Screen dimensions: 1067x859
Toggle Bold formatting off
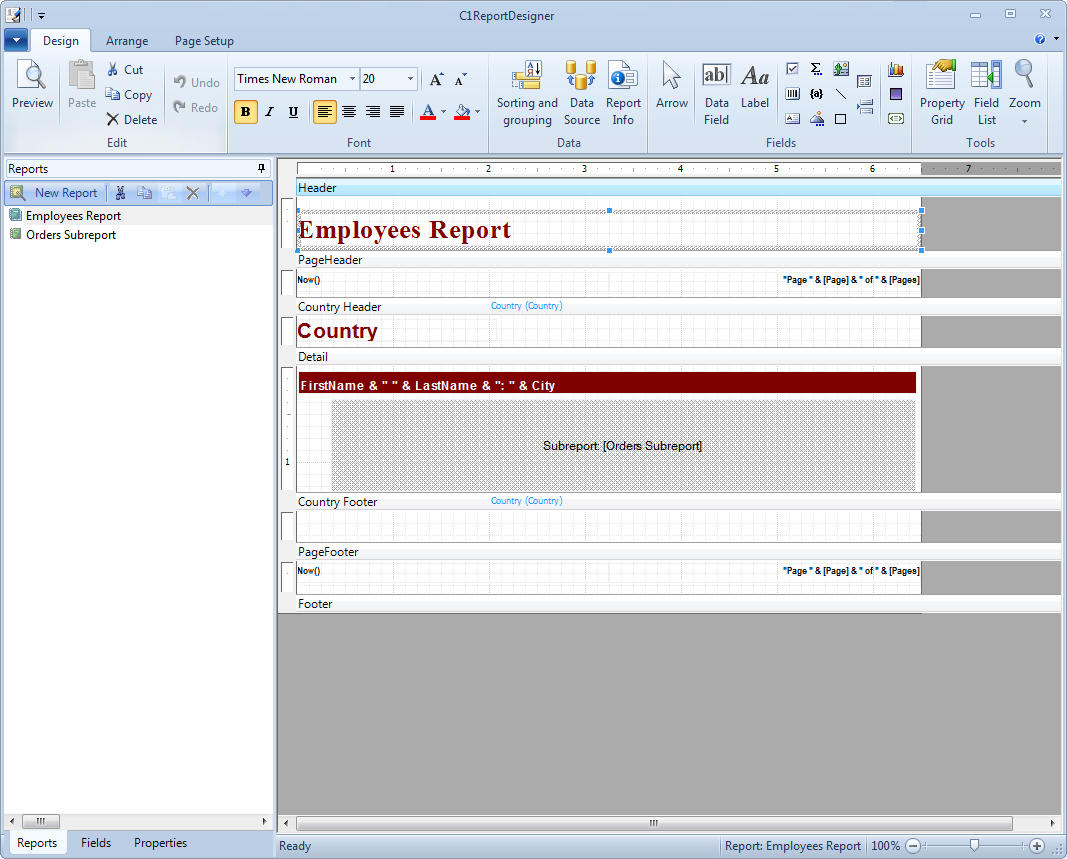click(x=245, y=112)
